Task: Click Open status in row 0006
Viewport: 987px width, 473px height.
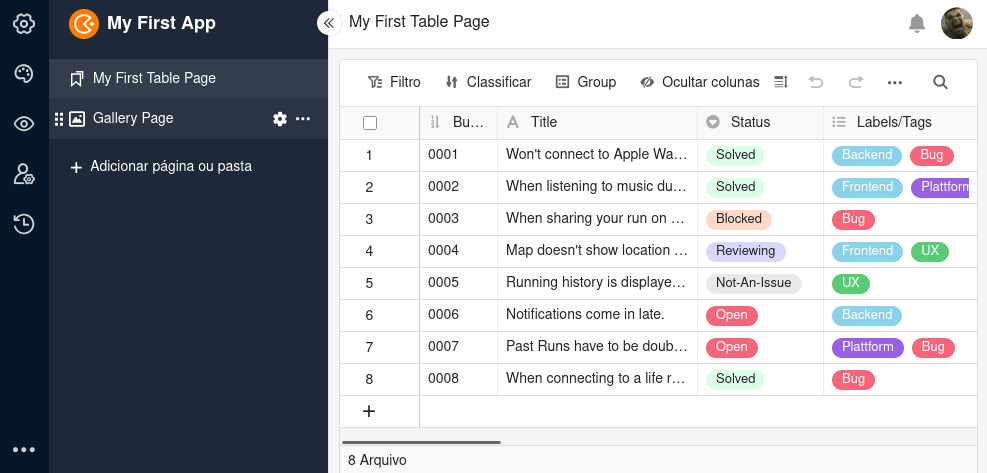Action: click(731, 315)
